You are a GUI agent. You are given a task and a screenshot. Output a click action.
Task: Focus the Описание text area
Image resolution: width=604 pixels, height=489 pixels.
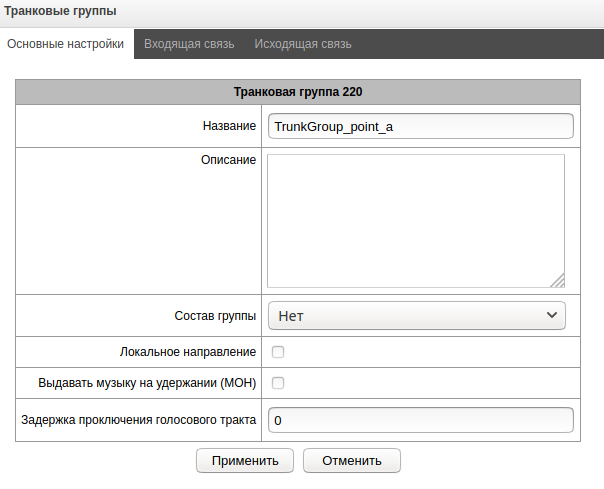point(415,220)
